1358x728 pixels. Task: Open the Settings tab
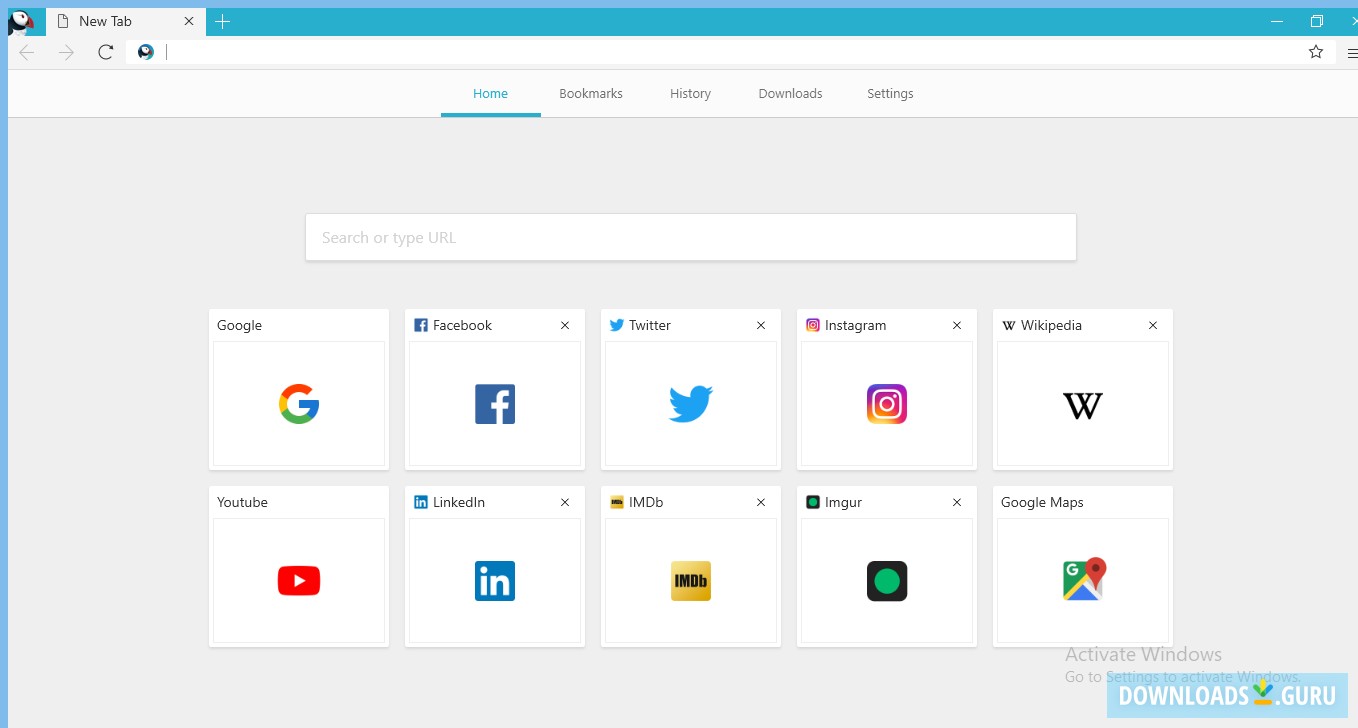pos(891,94)
